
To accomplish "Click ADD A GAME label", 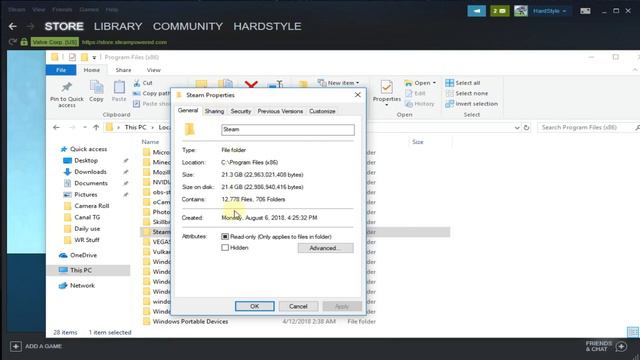I will [x=44, y=347].
